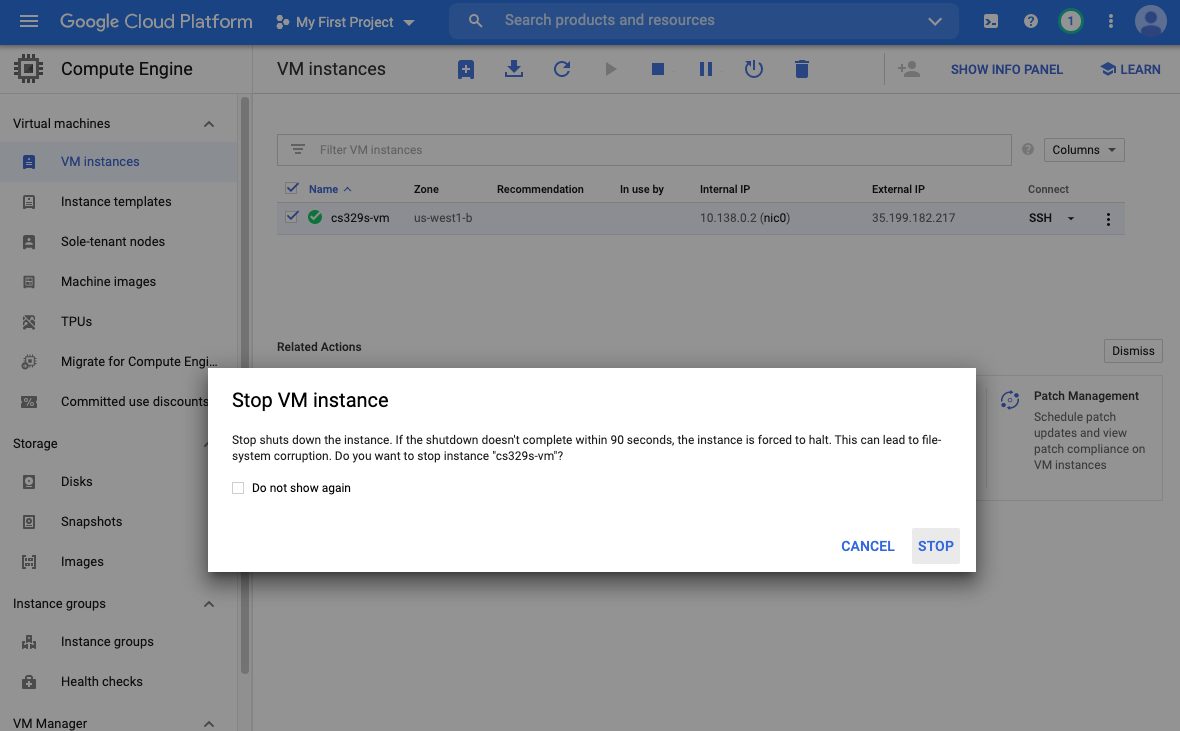
Task: Open the cs329s-vm instance name link
Action: point(360,218)
